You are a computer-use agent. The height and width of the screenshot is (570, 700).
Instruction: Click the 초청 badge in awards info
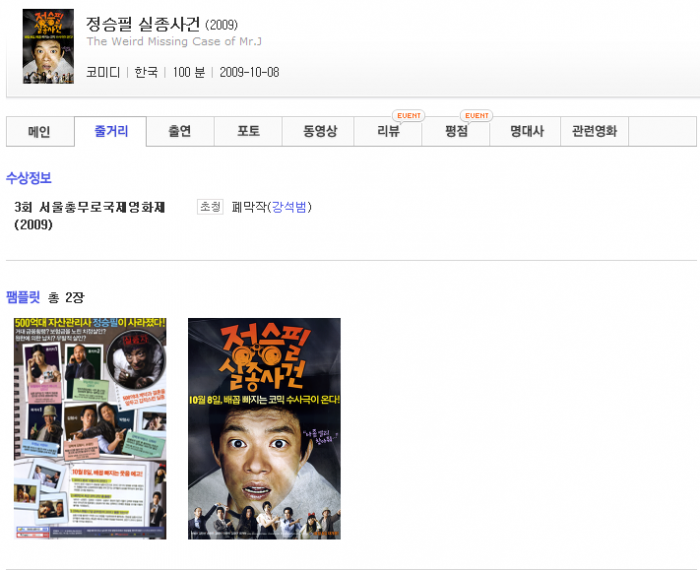[210, 207]
